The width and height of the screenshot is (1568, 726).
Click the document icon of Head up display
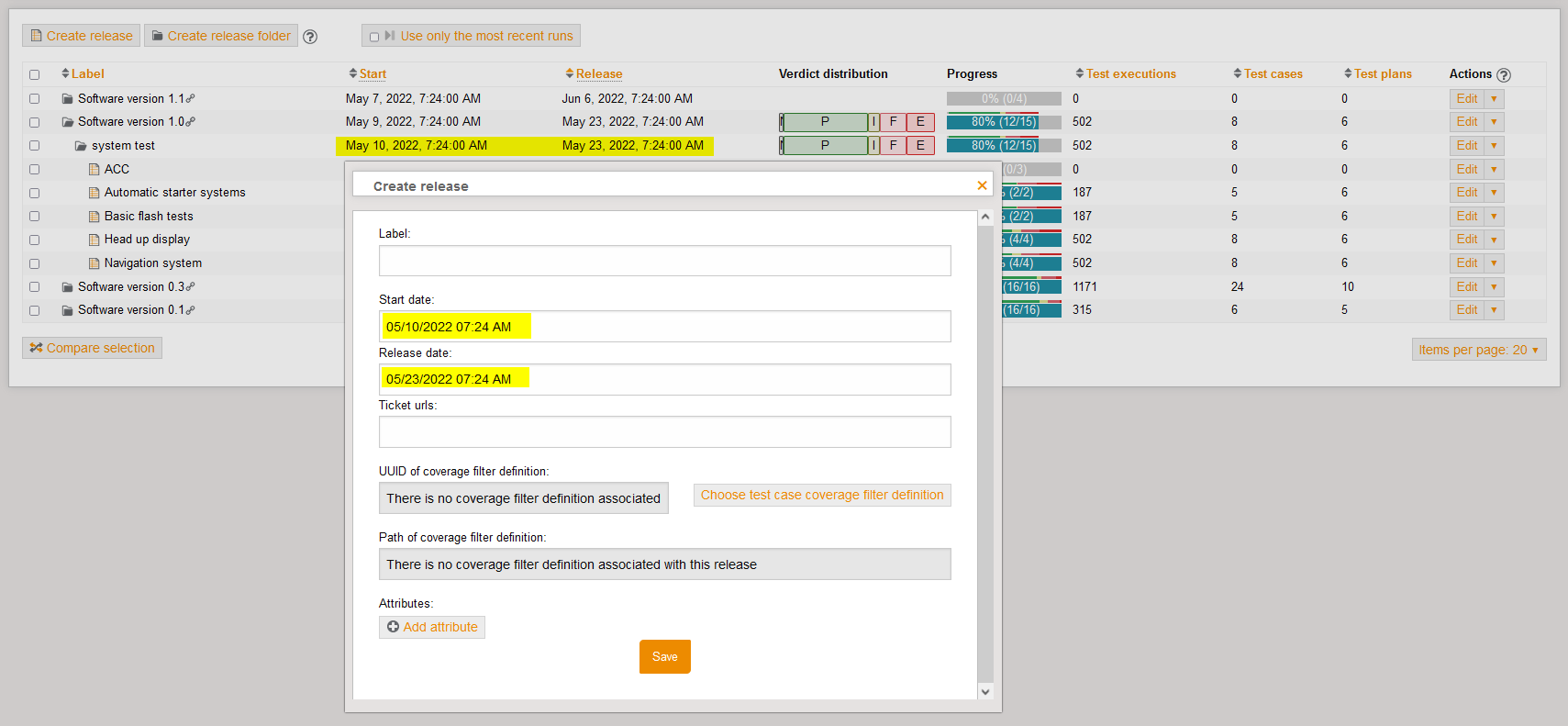pyautogui.click(x=94, y=240)
